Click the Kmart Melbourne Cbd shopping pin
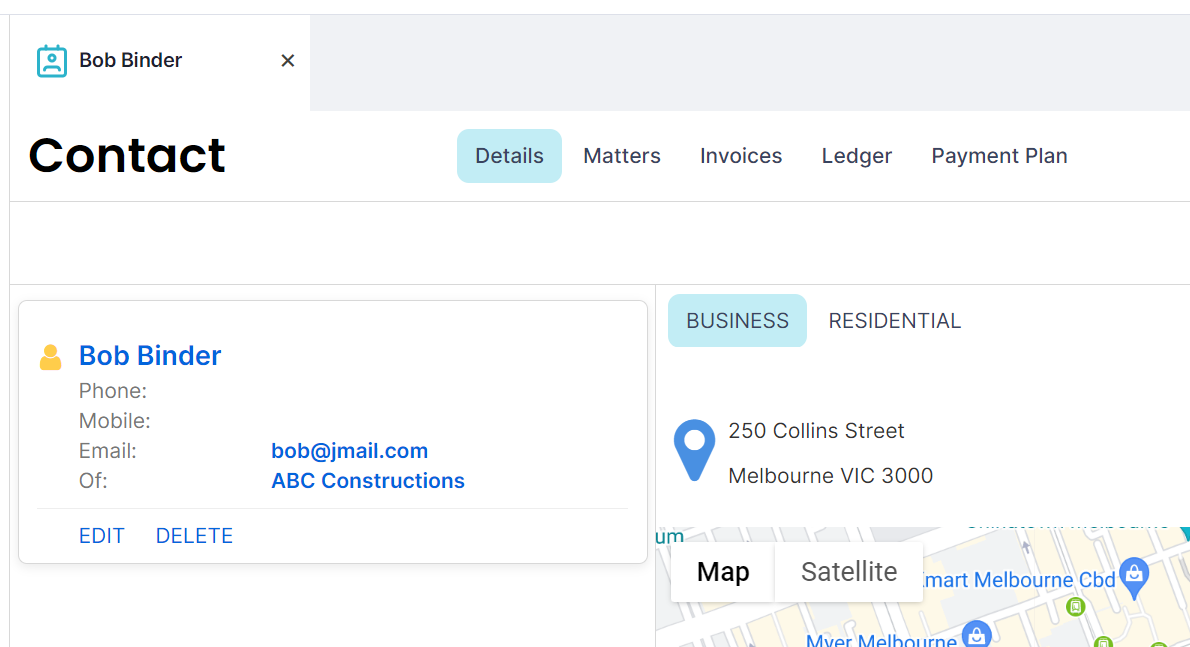This screenshot has height=647, width=1190. (x=1134, y=577)
